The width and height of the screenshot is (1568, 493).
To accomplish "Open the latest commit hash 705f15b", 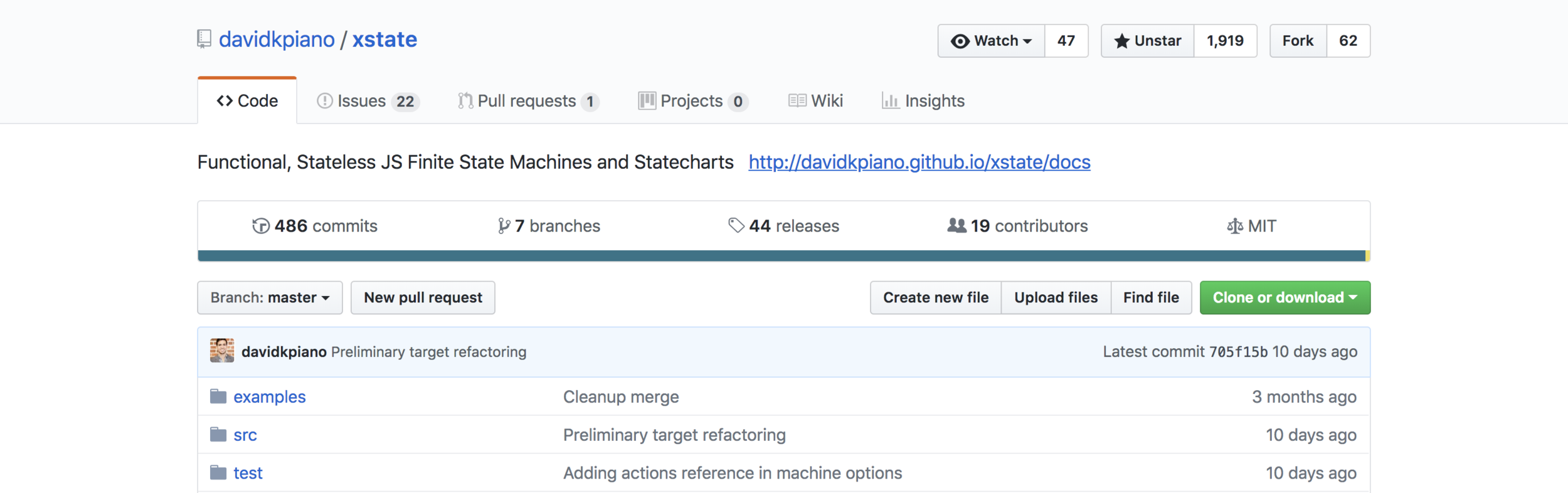I will point(1238,352).
